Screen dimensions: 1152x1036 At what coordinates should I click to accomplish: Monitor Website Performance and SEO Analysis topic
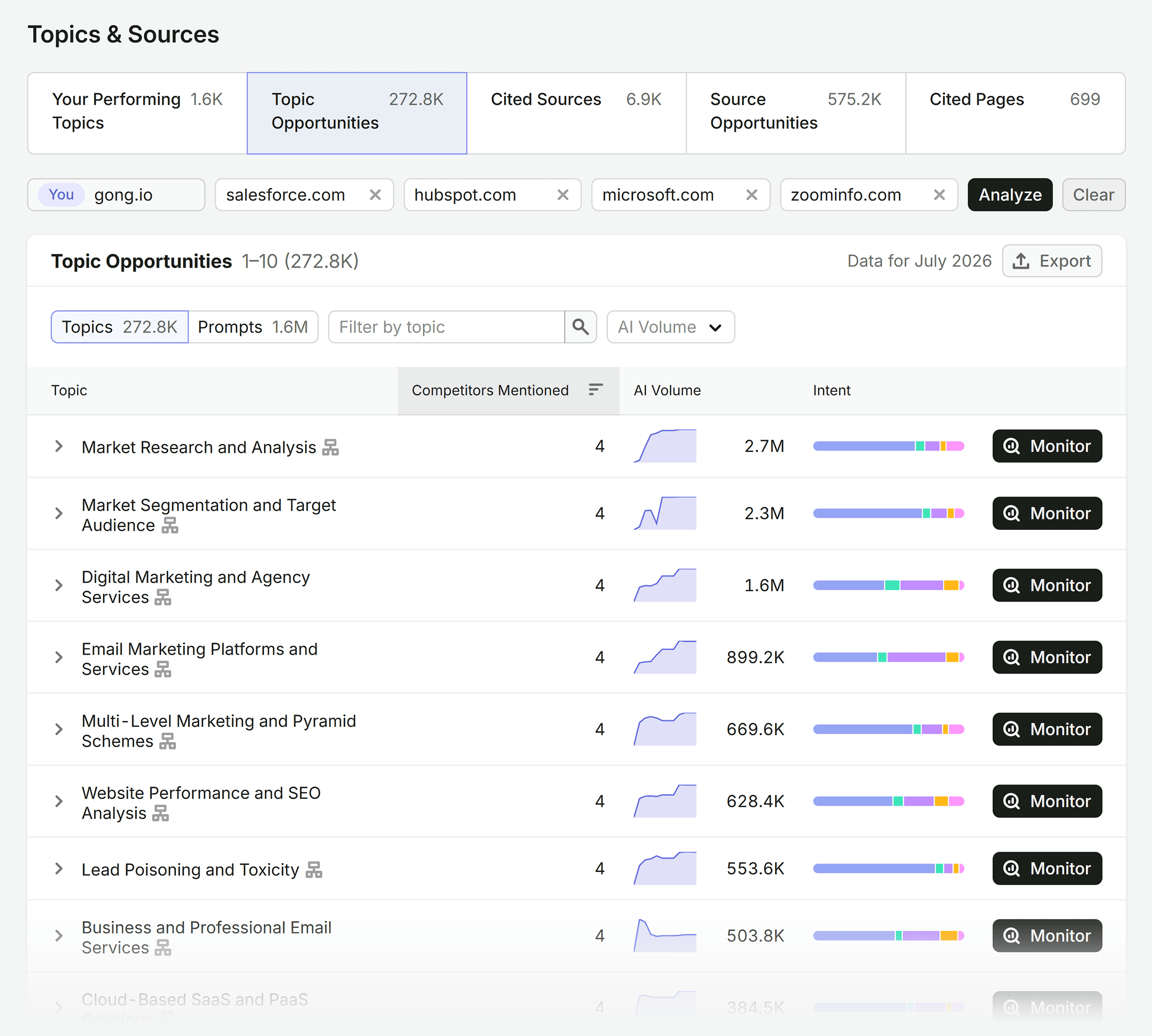pyautogui.click(x=1046, y=801)
